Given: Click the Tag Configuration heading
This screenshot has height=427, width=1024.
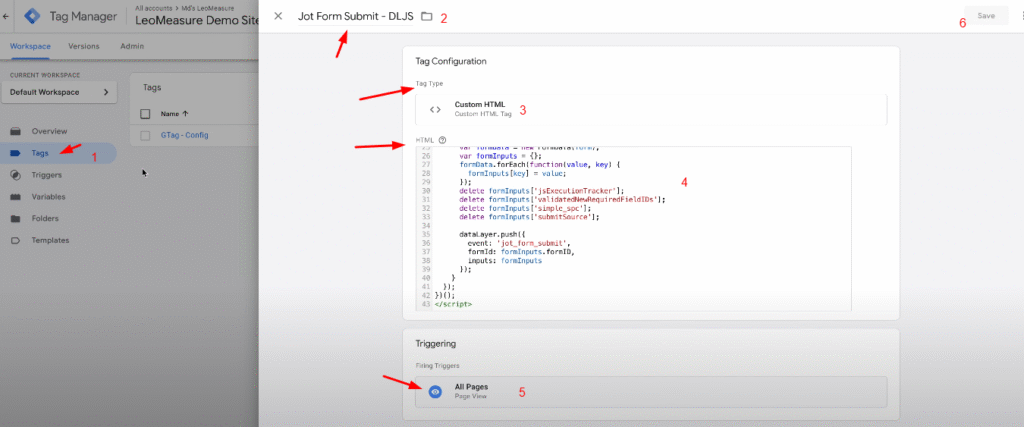Looking at the screenshot, I should (x=451, y=61).
